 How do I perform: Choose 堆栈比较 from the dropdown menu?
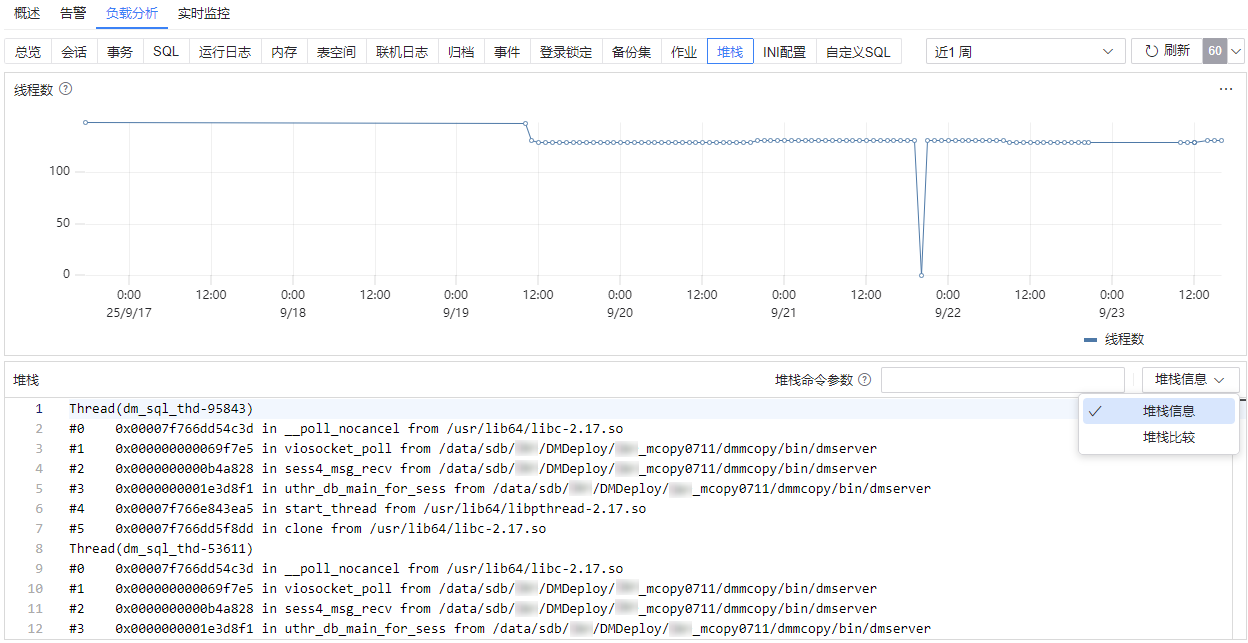1159,437
